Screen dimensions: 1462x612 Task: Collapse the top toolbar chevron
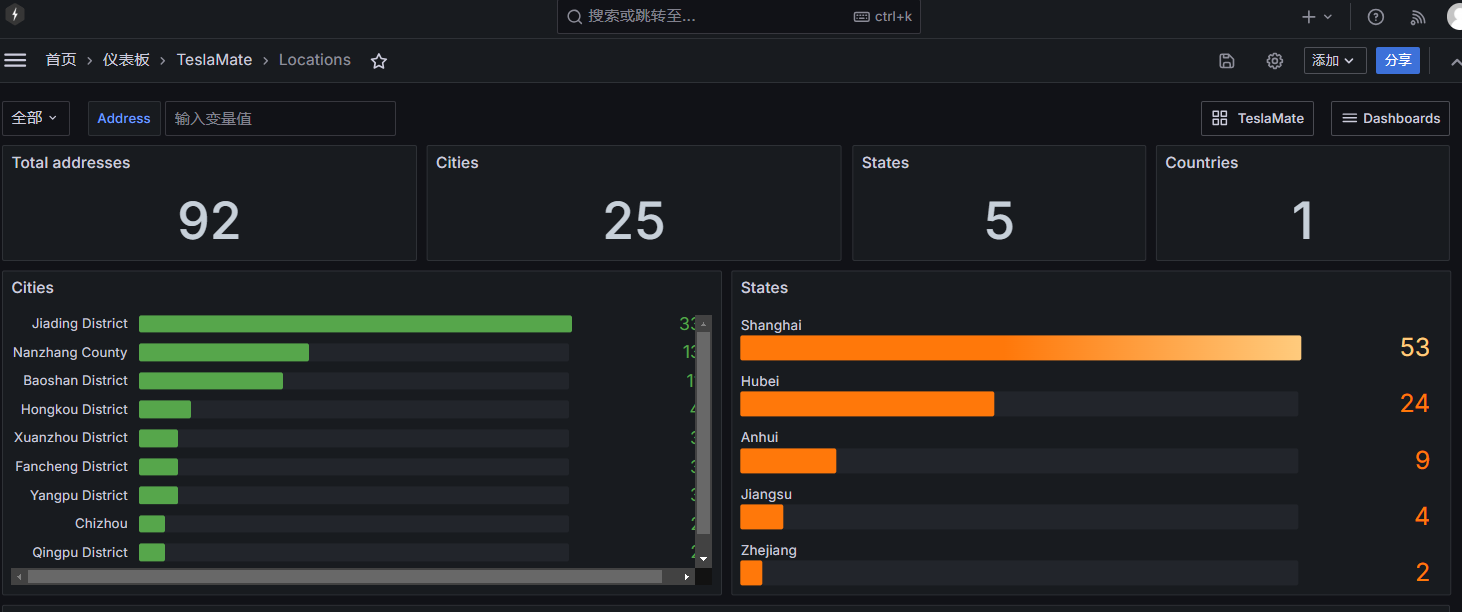coord(1454,61)
